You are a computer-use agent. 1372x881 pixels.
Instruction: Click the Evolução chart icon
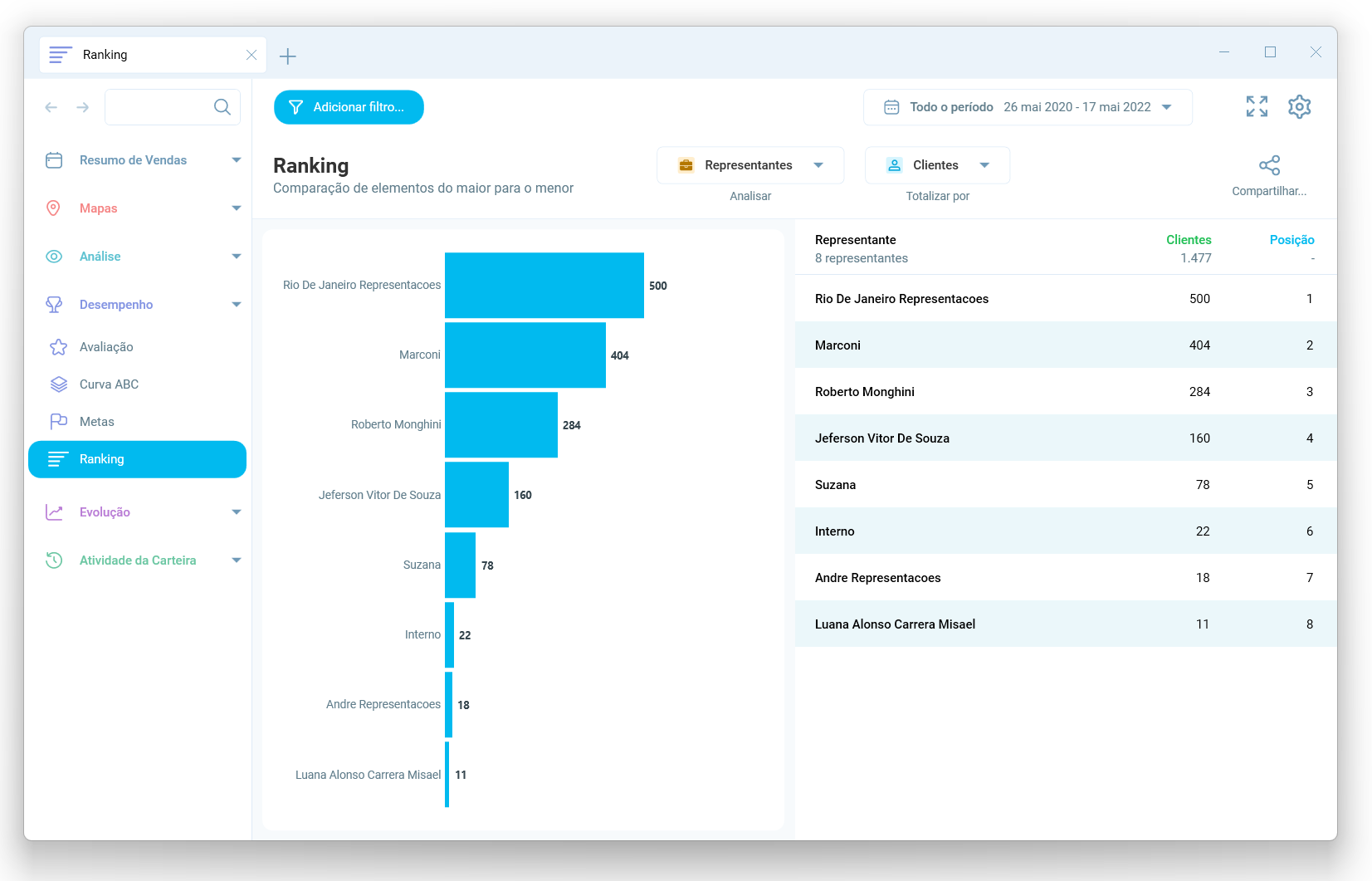click(54, 512)
